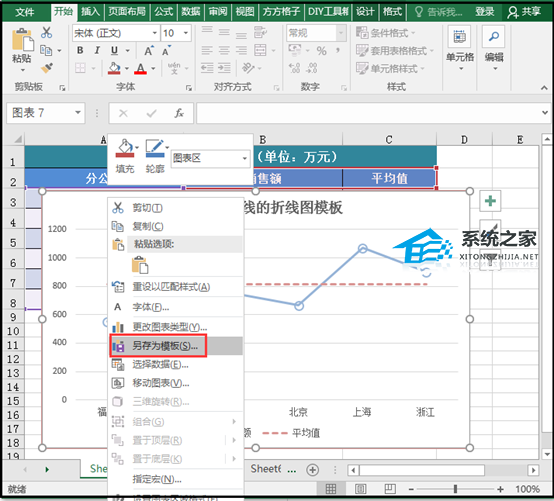The height and width of the screenshot is (501, 554).
Task: Click the merge and center icon
Action: (260, 51)
